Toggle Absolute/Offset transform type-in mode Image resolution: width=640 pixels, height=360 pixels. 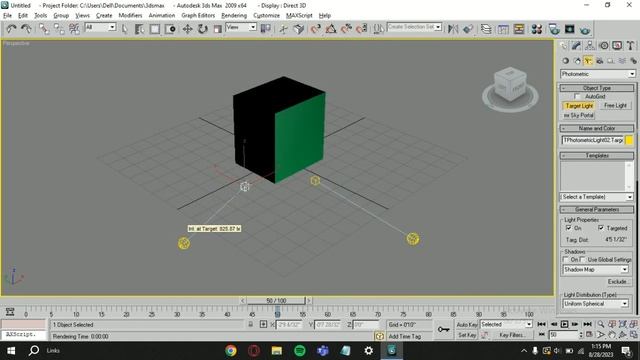263,324
